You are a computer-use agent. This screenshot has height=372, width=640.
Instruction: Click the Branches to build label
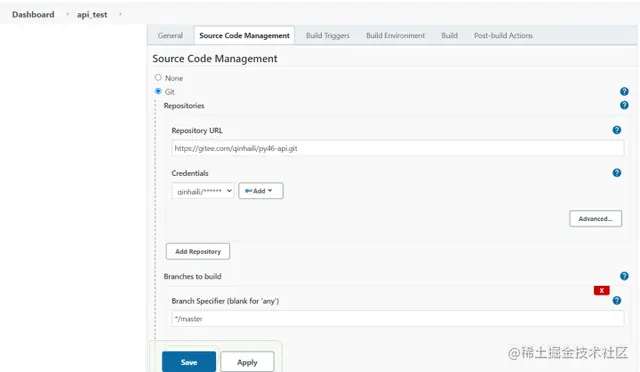193,276
